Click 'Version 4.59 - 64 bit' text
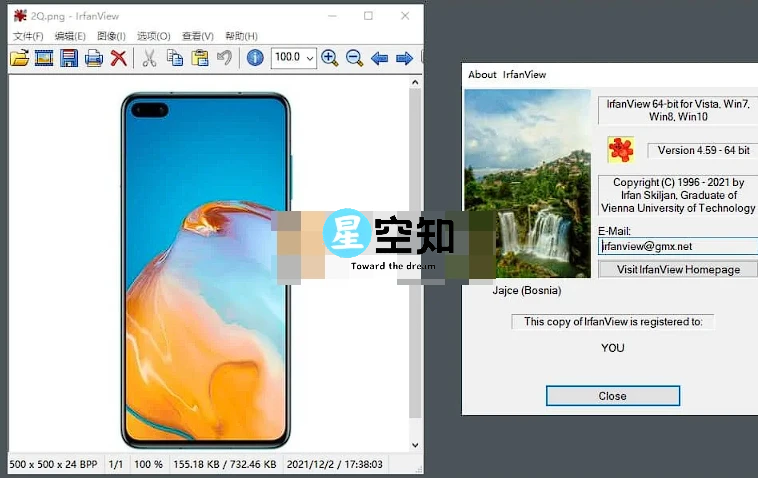 (x=703, y=150)
